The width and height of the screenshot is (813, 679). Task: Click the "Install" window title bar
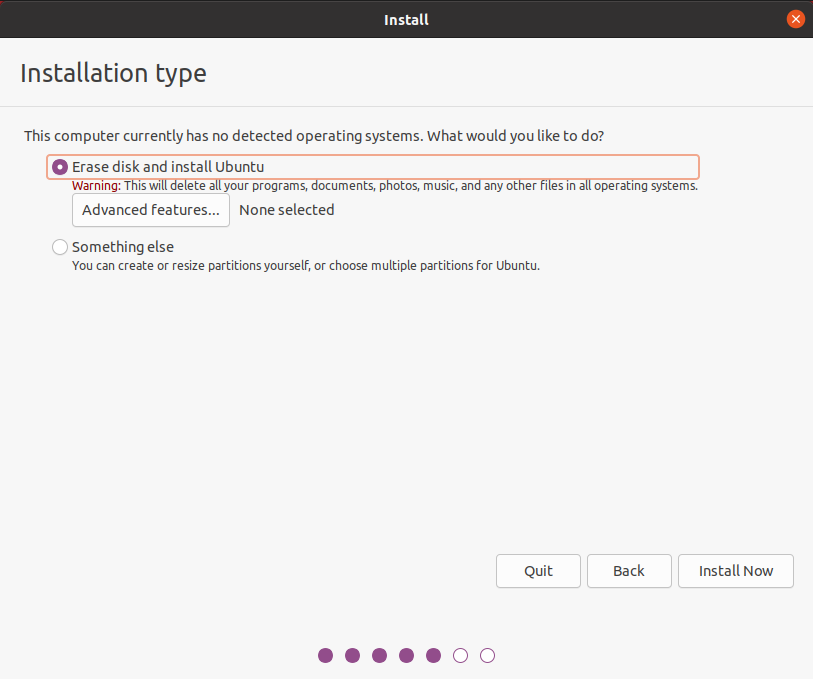[406, 19]
